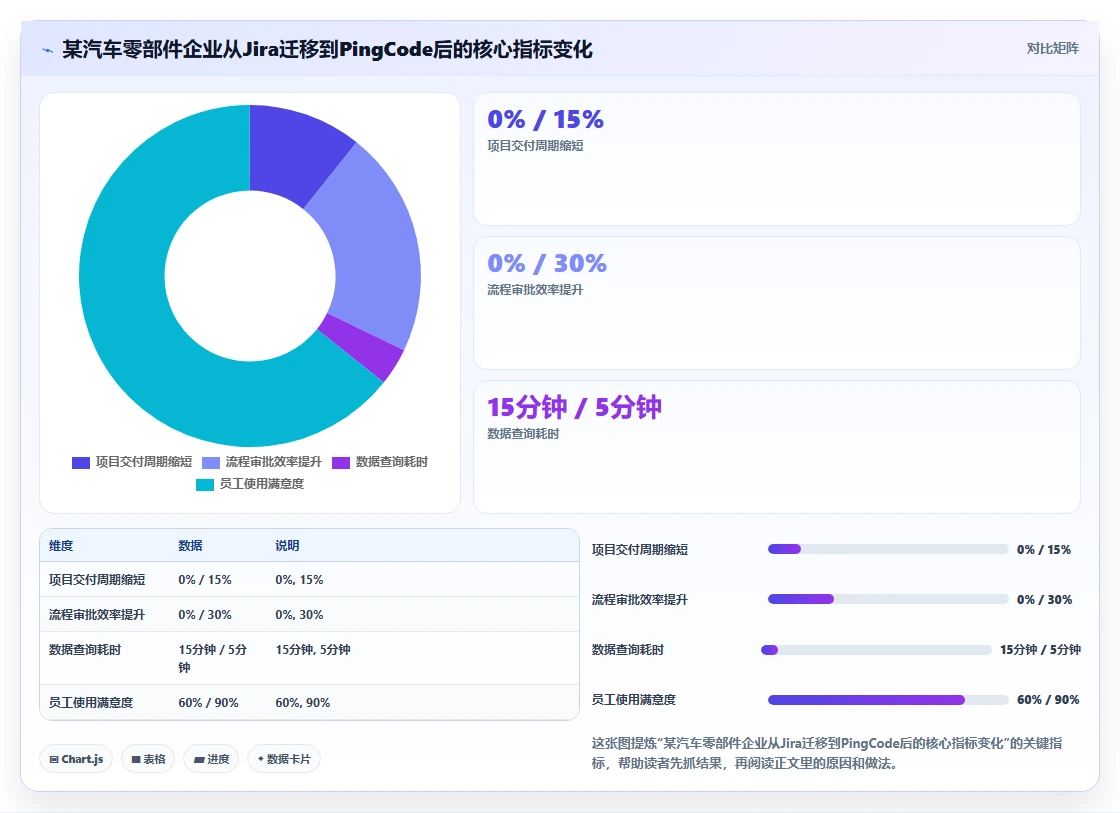The width and height of the screenshot is (1120, 813).
Task: Click table cell 项目交付周期缩短
Action: click(x=97, y=579)
